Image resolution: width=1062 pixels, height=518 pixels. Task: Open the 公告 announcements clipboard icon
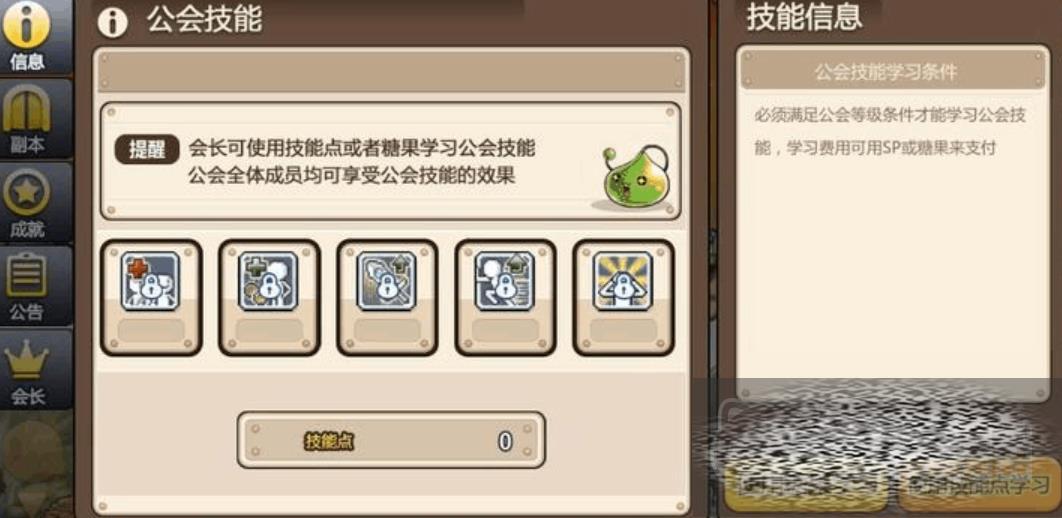28,285
